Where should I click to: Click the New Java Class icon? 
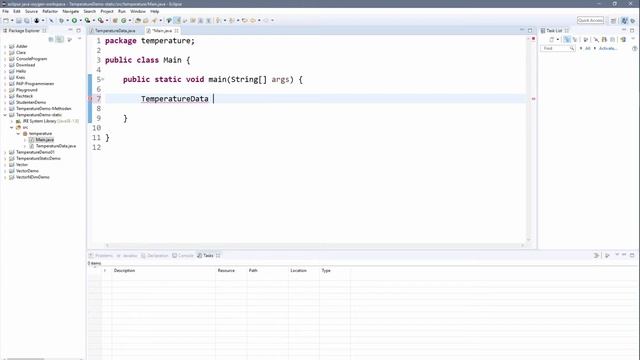(x=123, y=20)
